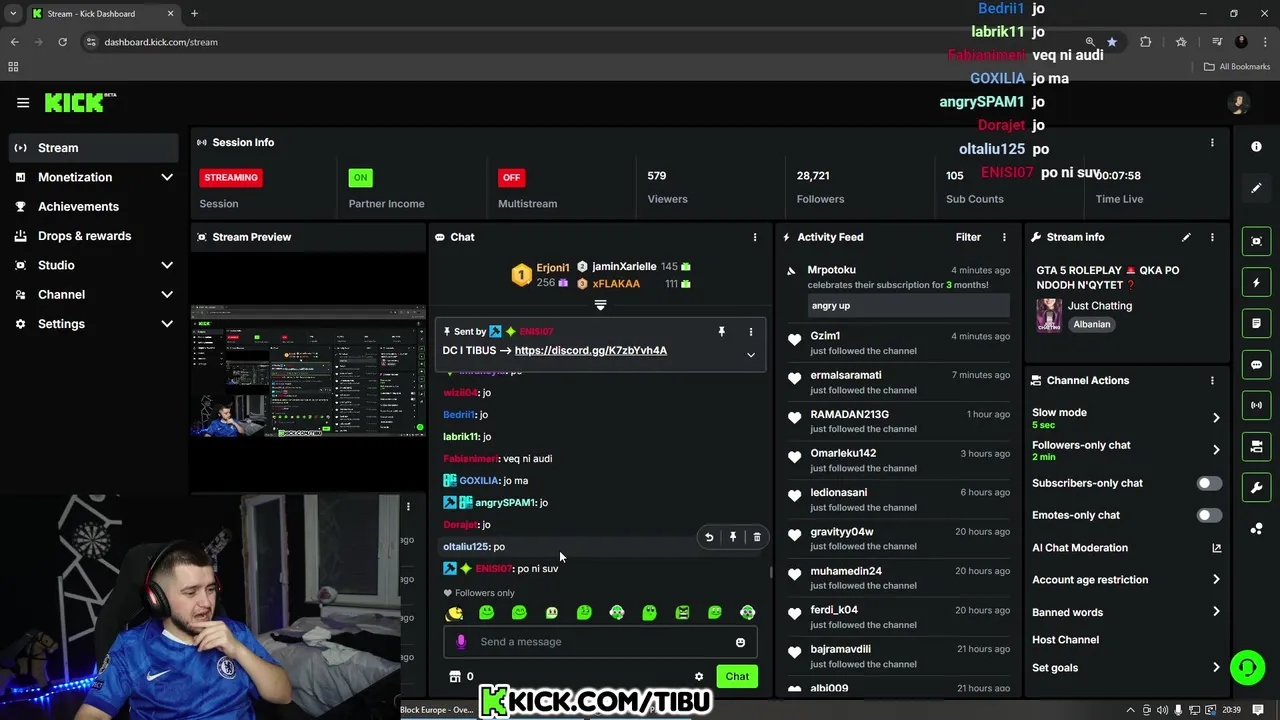This screenshot has height=720, width=1280.
Task: Reload the page with browser refresh
Action: pyautogui.click(x=62, y=42)
